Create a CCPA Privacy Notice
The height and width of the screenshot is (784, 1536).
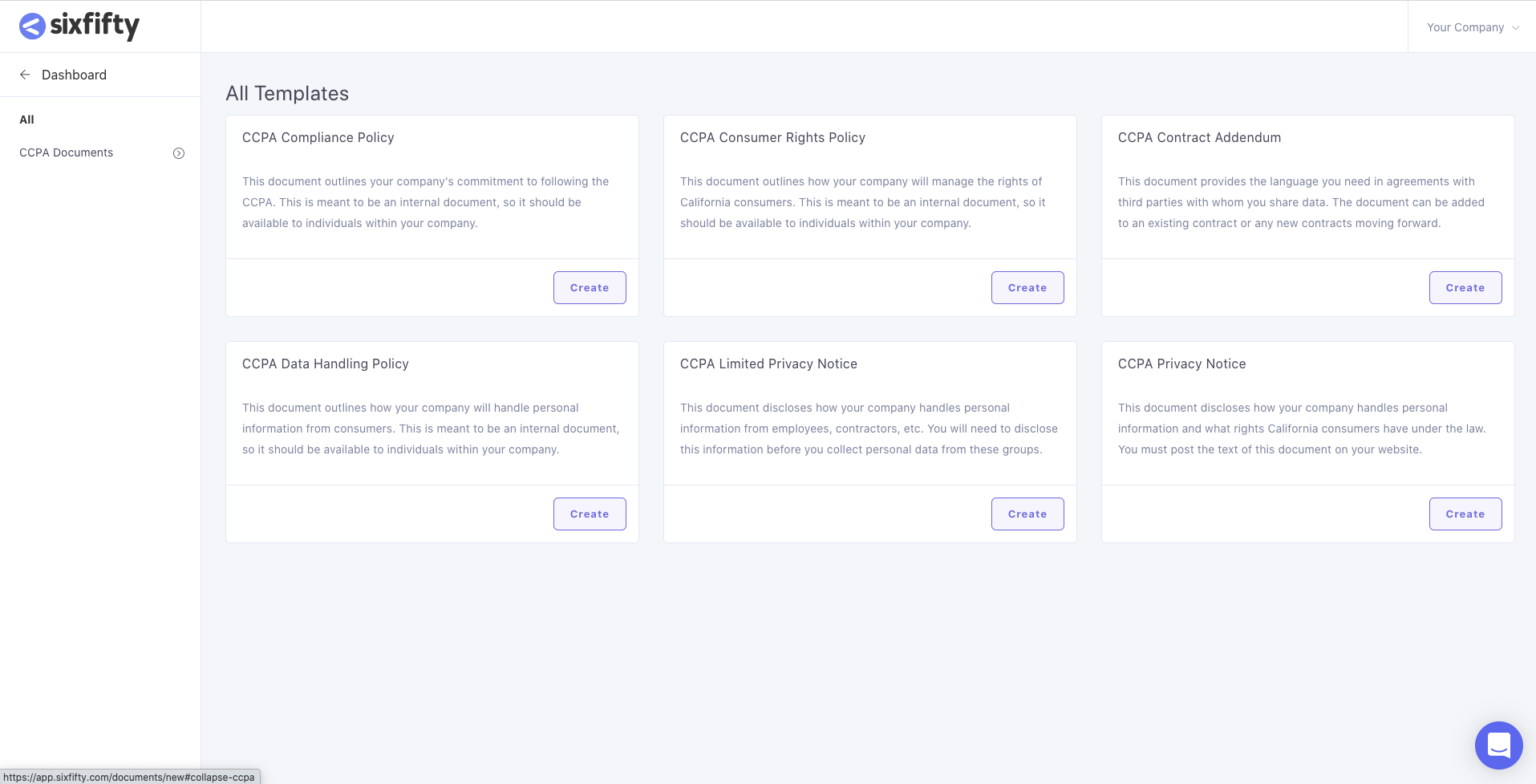pyautogui.click(x=1465, y=514)
